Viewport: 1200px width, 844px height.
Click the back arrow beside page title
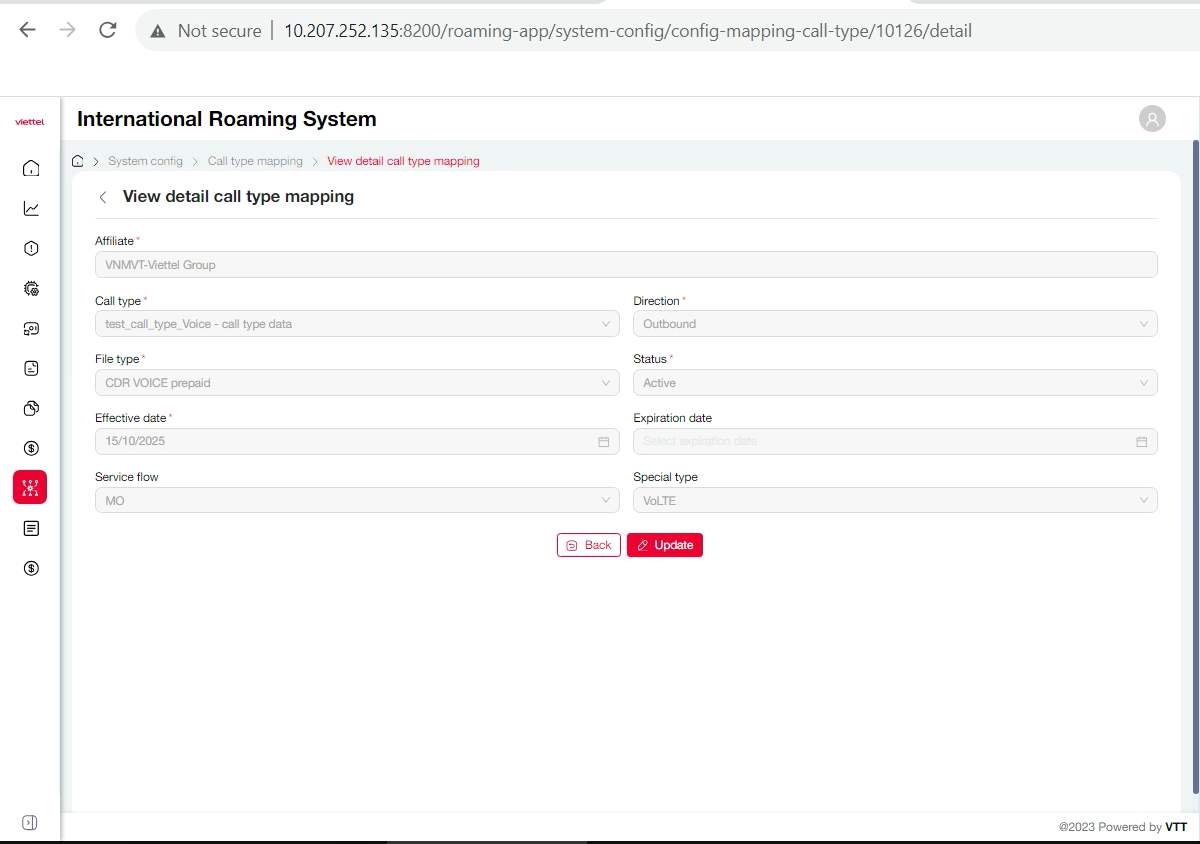click(x=103, y=197)
